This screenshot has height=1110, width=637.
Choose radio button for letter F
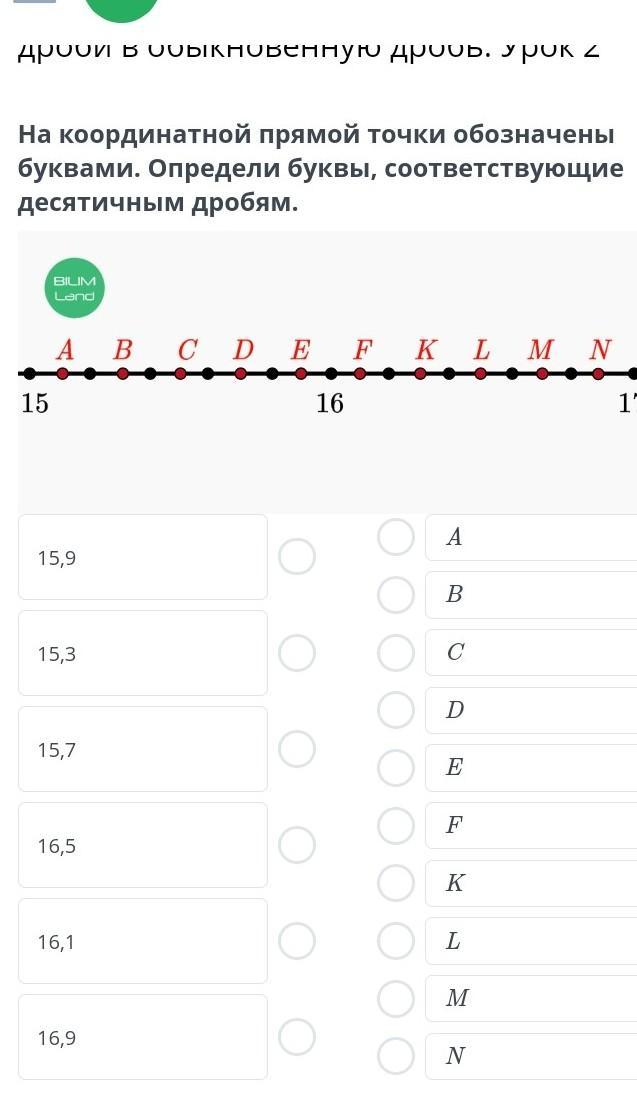[x=396, y=825]
